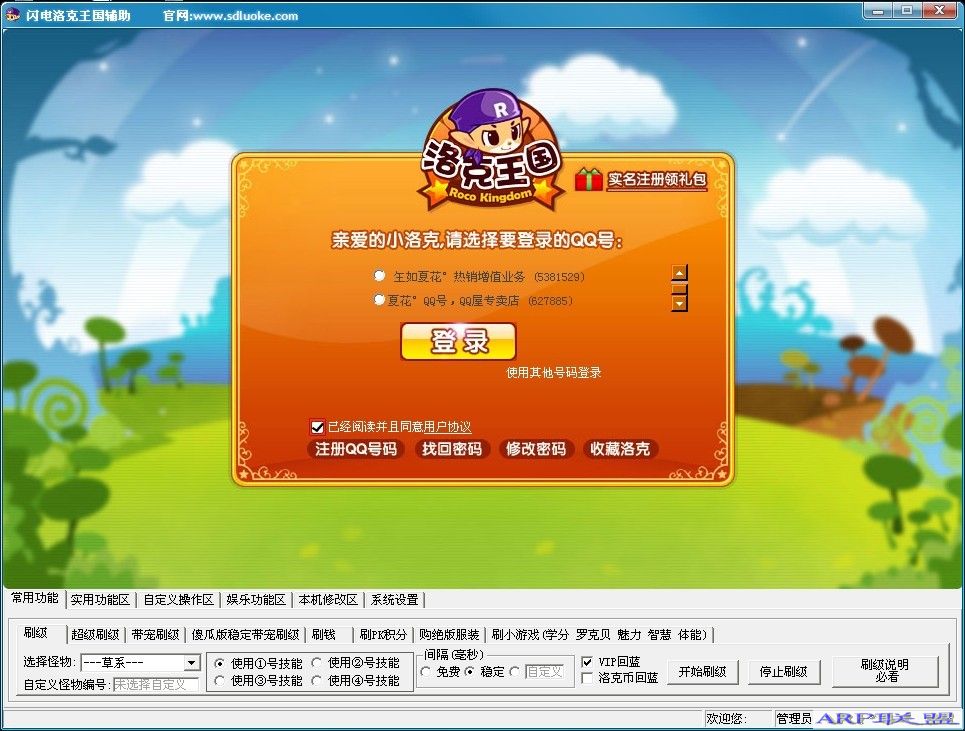Click the 自定义怪物编号 input field
Viewport: 965px width, 731px height.
point(156,684)
